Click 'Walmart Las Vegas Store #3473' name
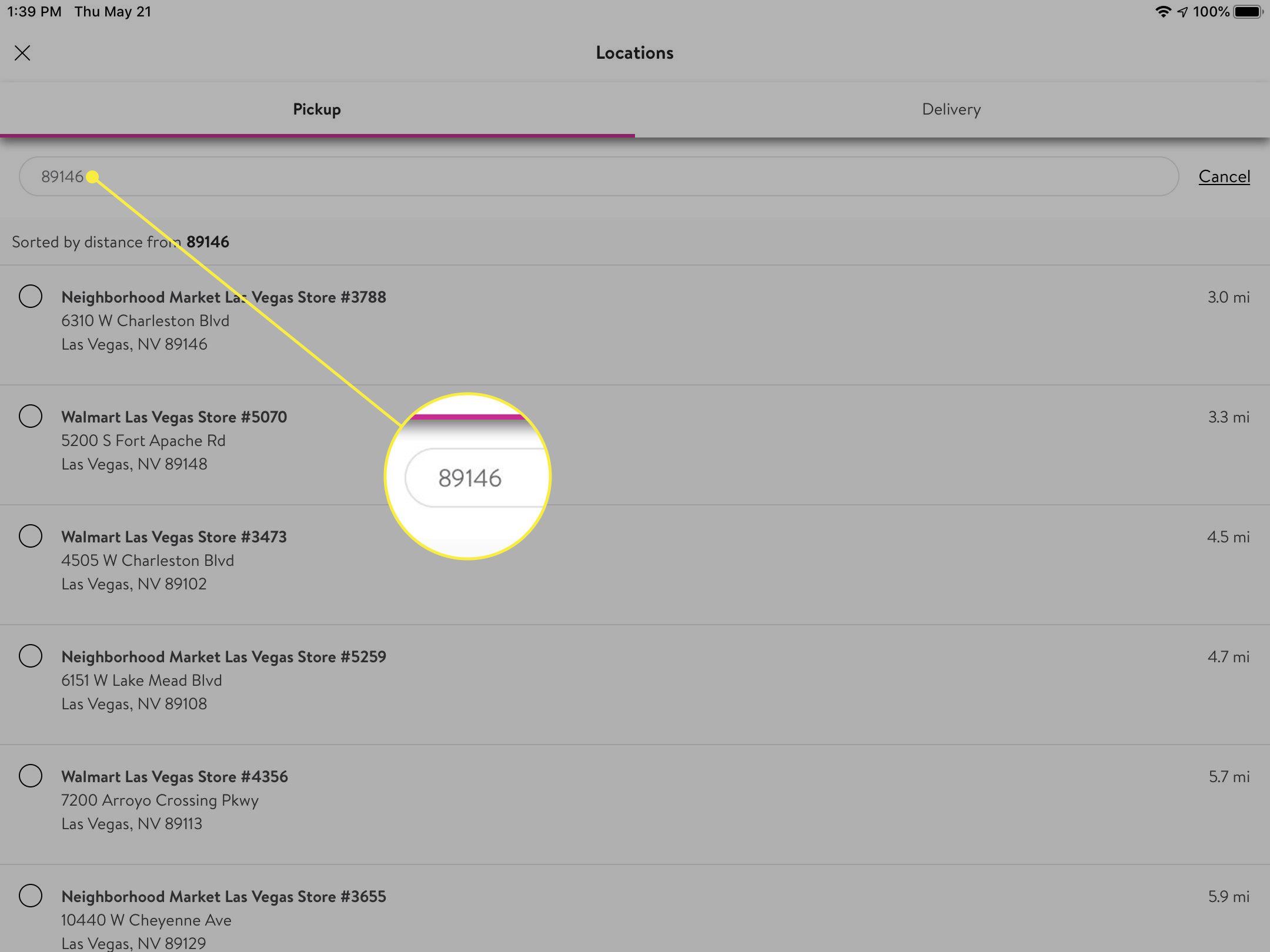 pos(174,537)
